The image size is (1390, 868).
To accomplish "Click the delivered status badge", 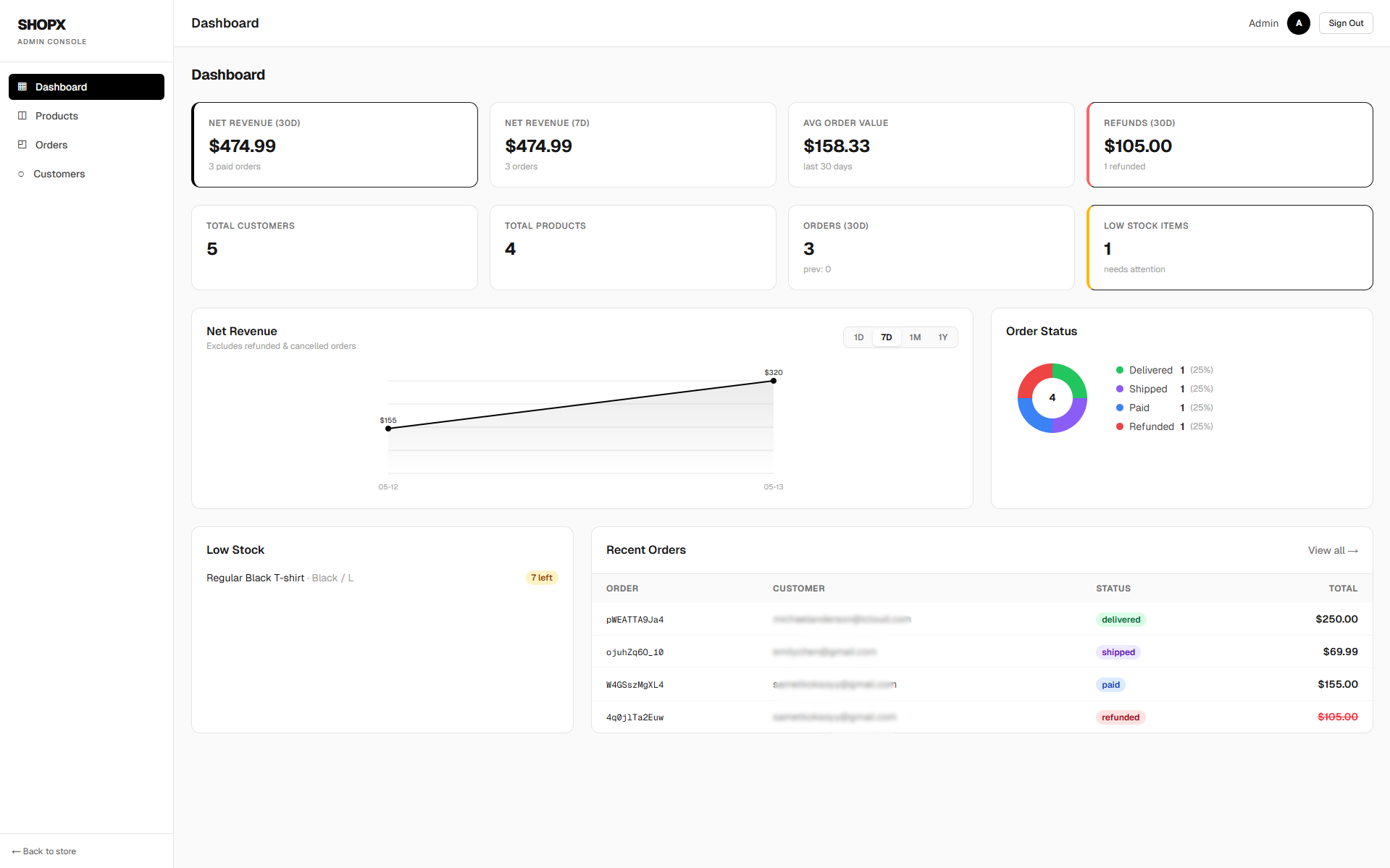I will pyautogui.click(x=1121, y=620).
